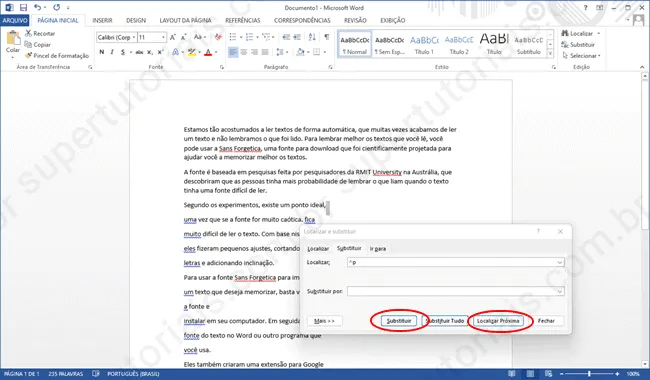Image resolution: width=650 pixels, height=380 pixels.
Task: Switch to LAYOUT DA PÁGINA tab
Action: (x=185, y=20)
